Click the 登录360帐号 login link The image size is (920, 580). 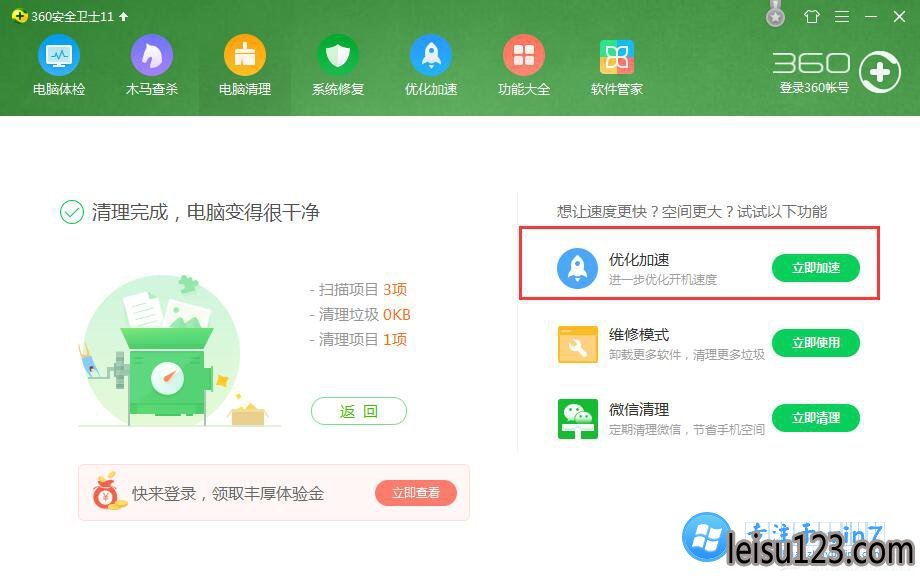[814, 88]
